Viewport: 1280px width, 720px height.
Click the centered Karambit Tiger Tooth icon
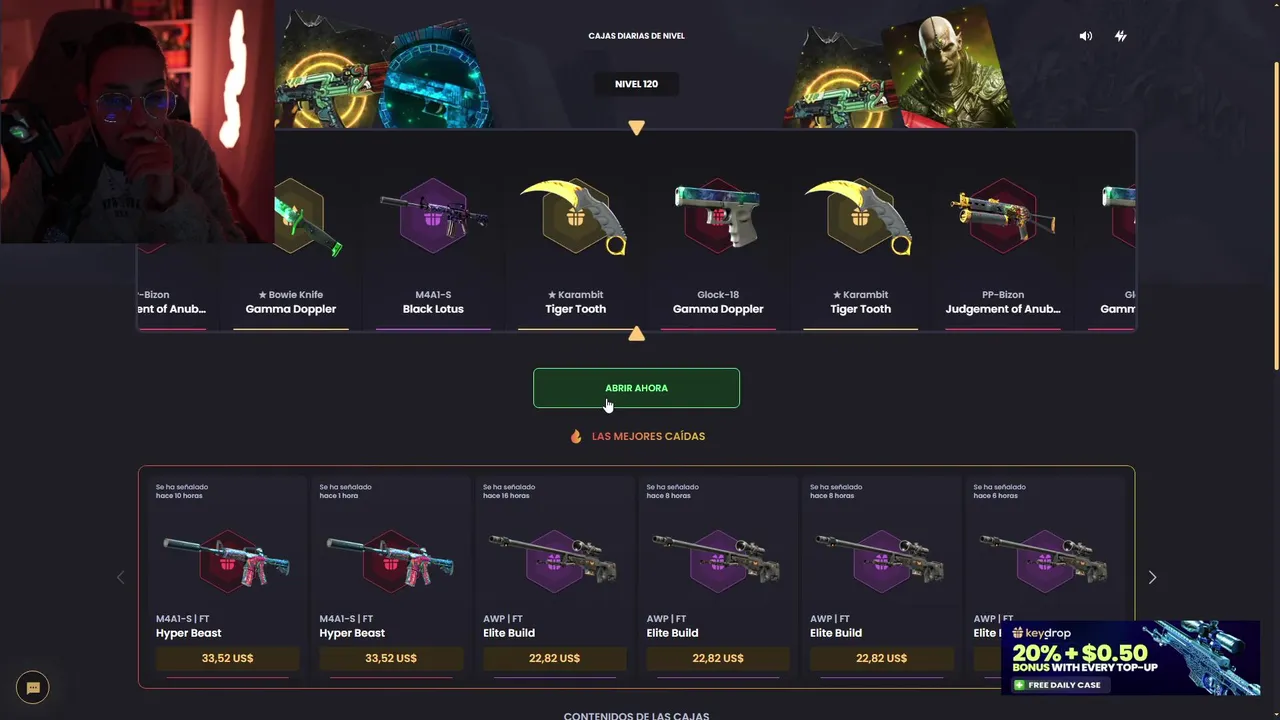pyautogui.click(x=575, y=216)
